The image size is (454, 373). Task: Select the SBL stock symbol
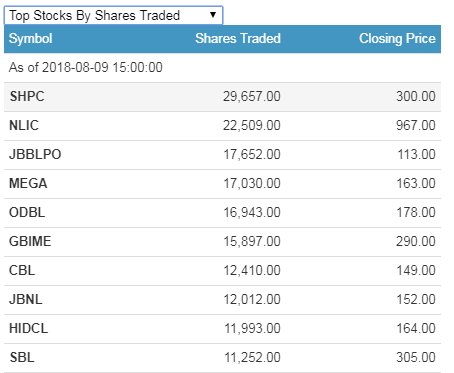(22, 358)
